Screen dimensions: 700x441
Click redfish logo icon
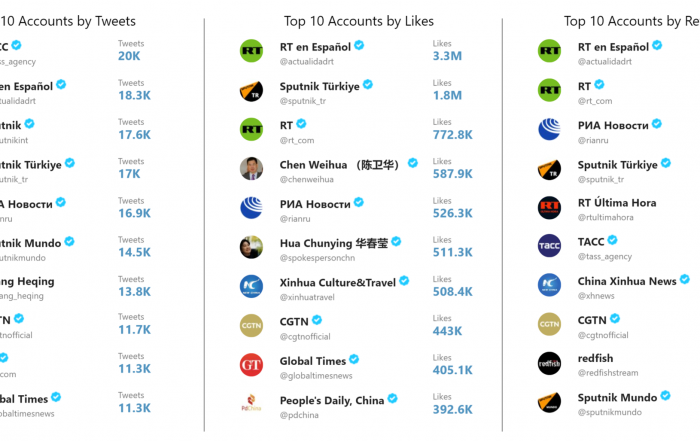[x=549, y=363]
